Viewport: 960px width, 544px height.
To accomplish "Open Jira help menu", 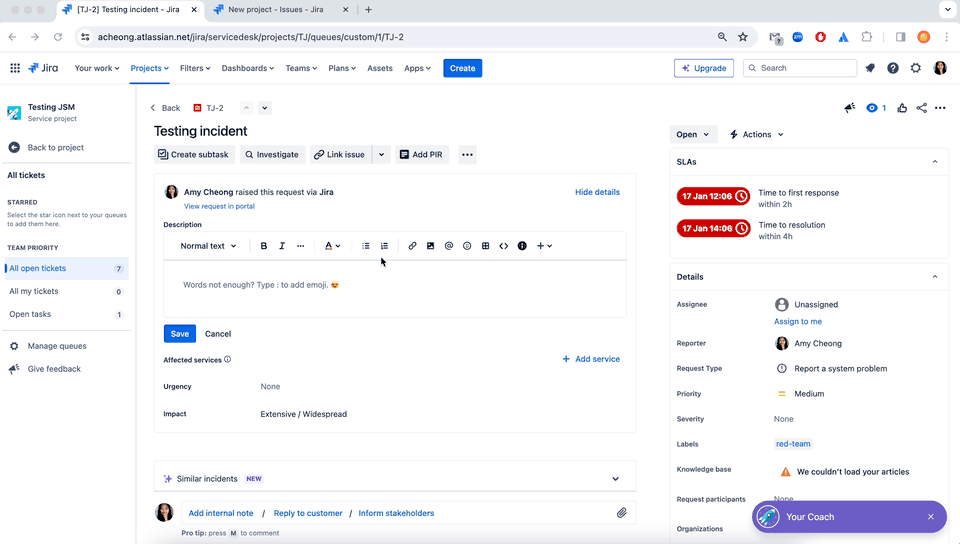I will click(893, 68).
